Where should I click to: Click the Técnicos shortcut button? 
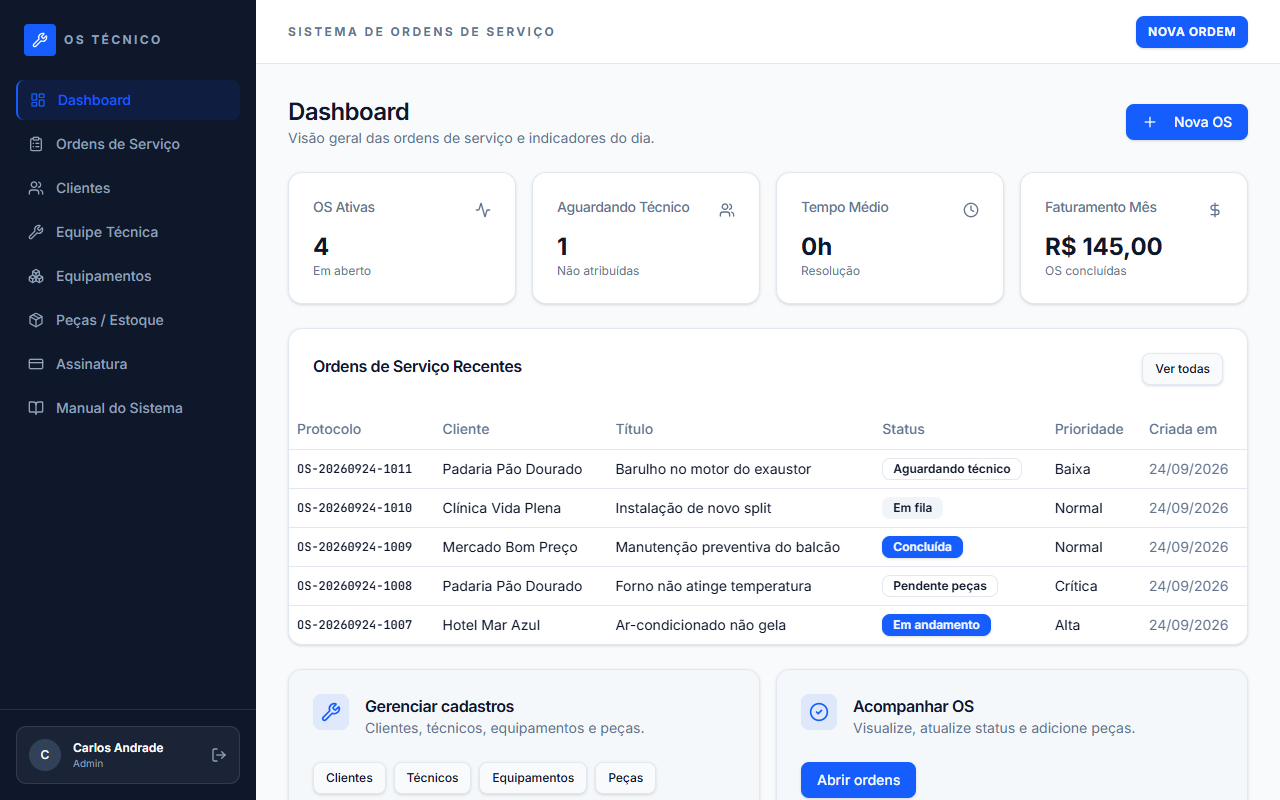click(432, 778)
